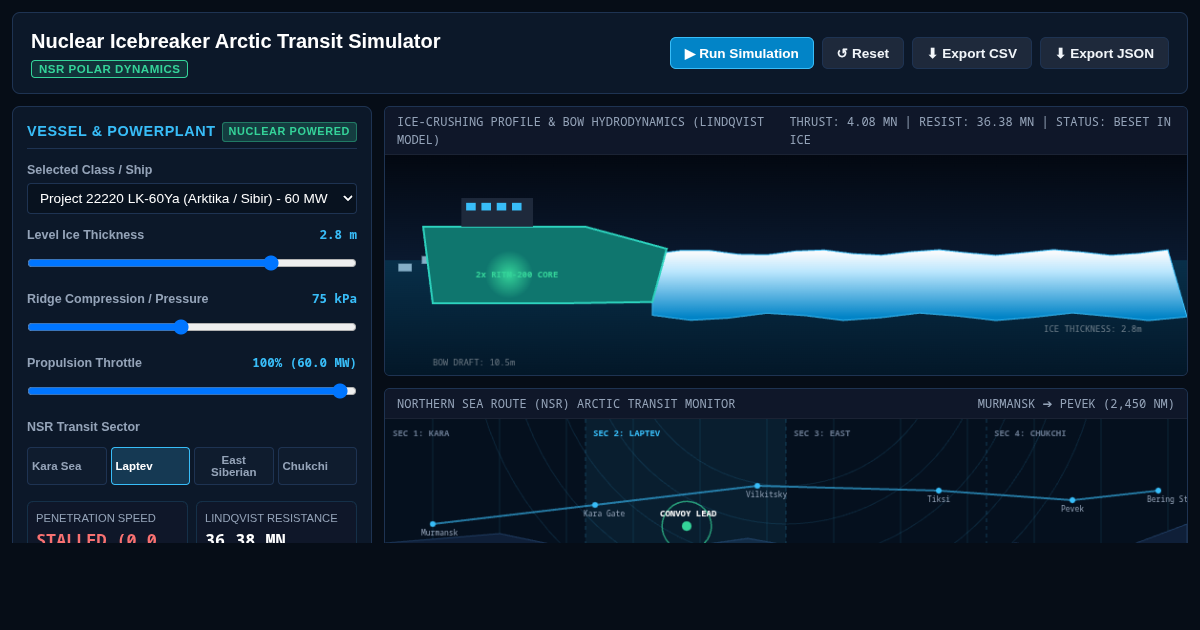Run the simulation
This screenshot has width=1200, height=630.
point(742,53)
